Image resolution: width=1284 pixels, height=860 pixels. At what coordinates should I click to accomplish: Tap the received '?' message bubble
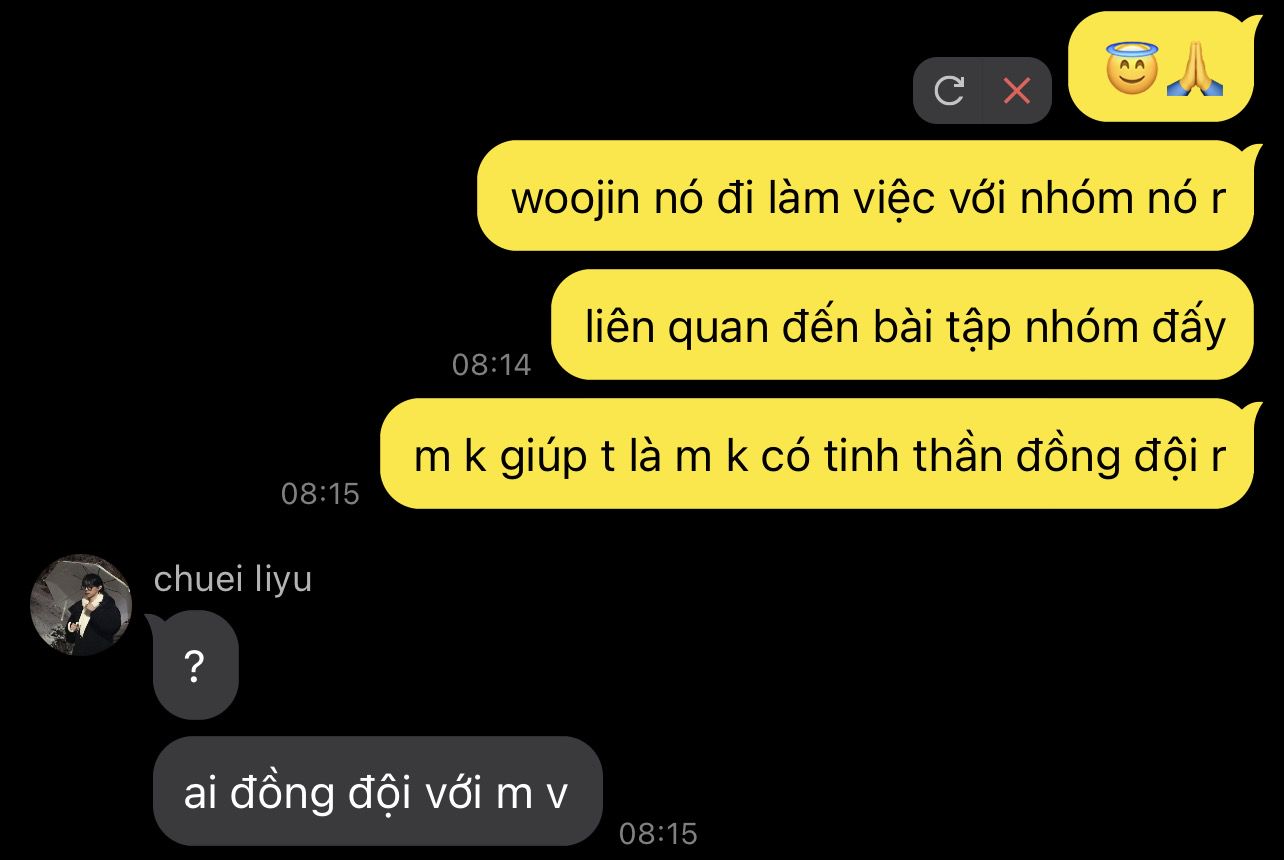(195, 664)
